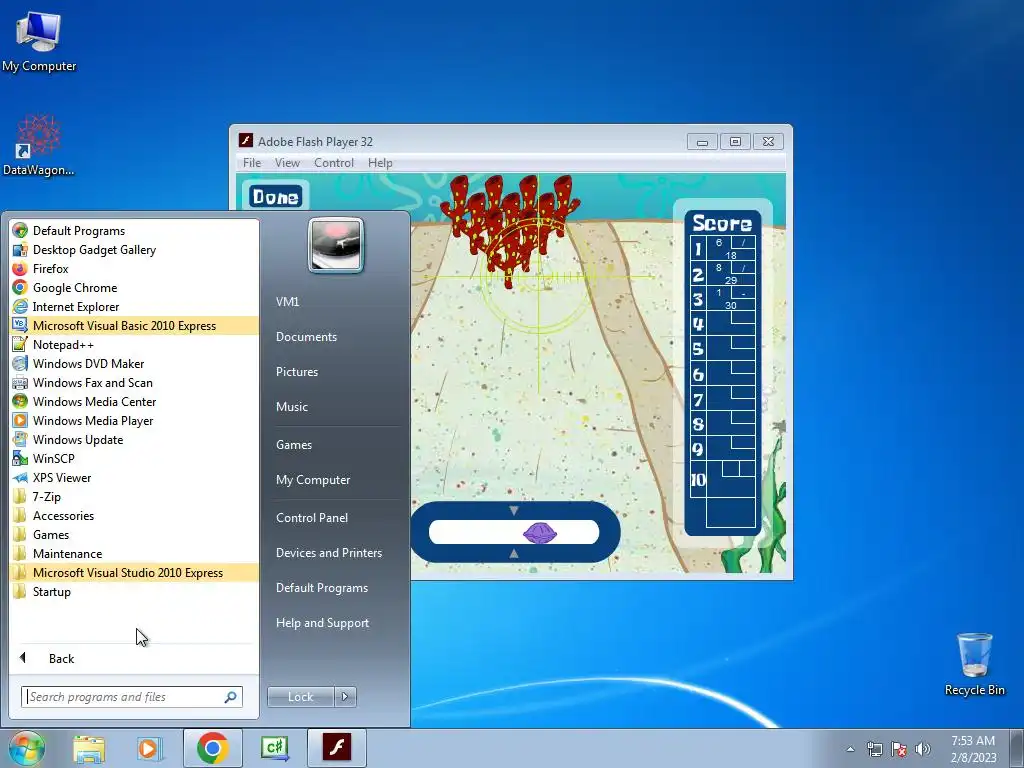
Task: Click the purple clam on the slider
Action: click(x=540, y=533)
